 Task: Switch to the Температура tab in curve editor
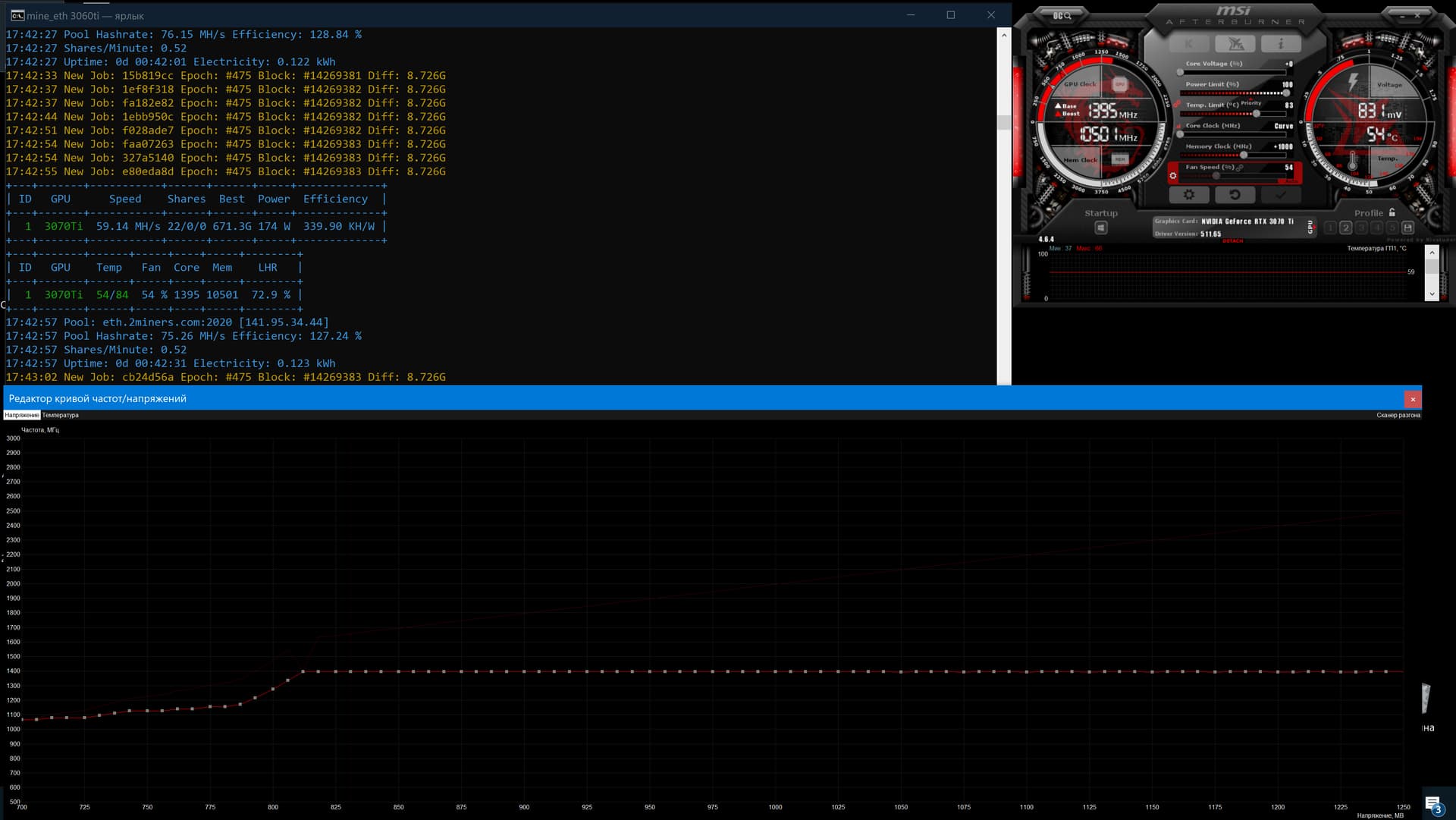point(60,415)
